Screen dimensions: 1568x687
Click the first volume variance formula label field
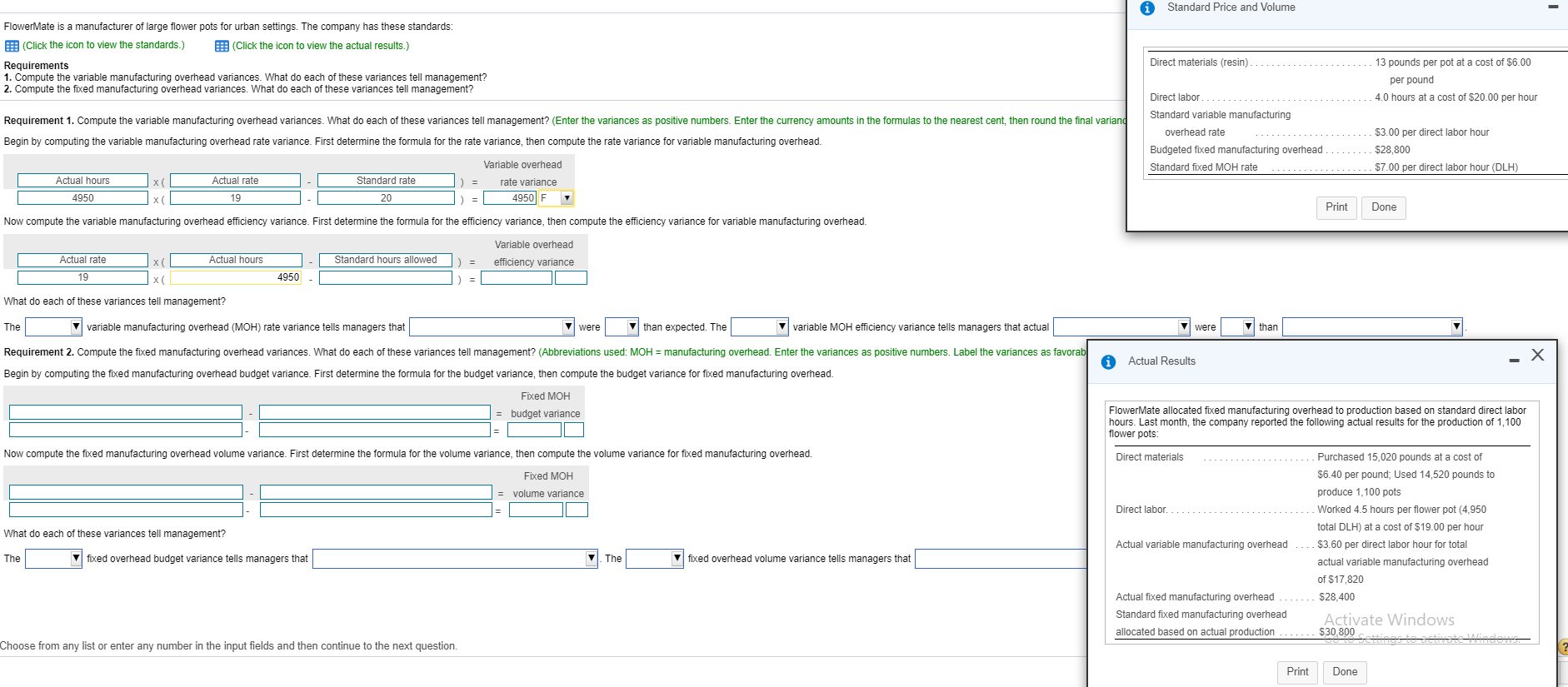tap(126, 492)
